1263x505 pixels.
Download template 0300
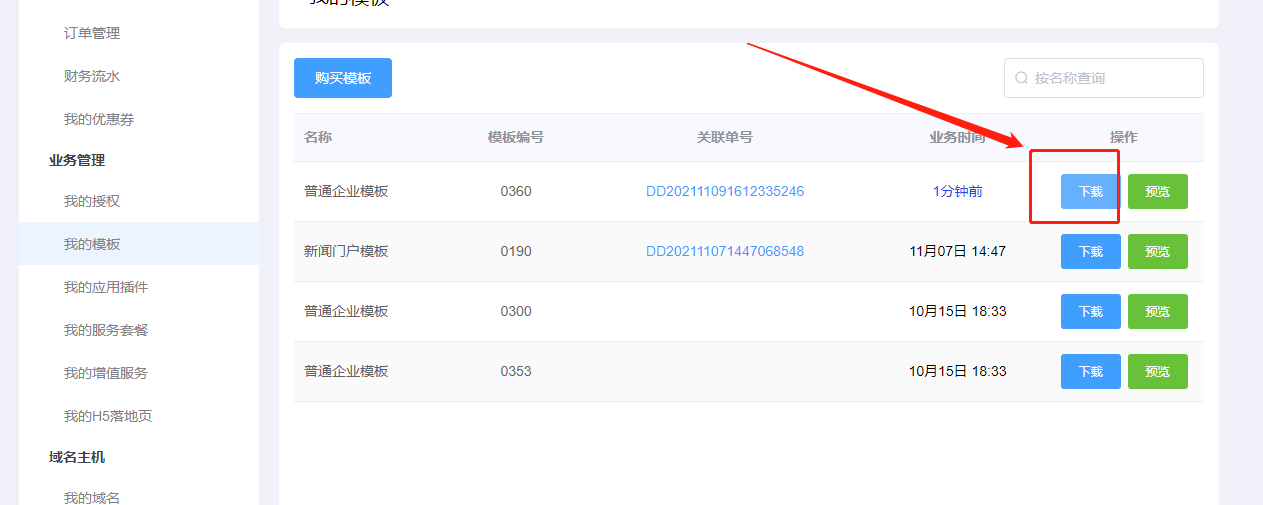[1090, 311]
